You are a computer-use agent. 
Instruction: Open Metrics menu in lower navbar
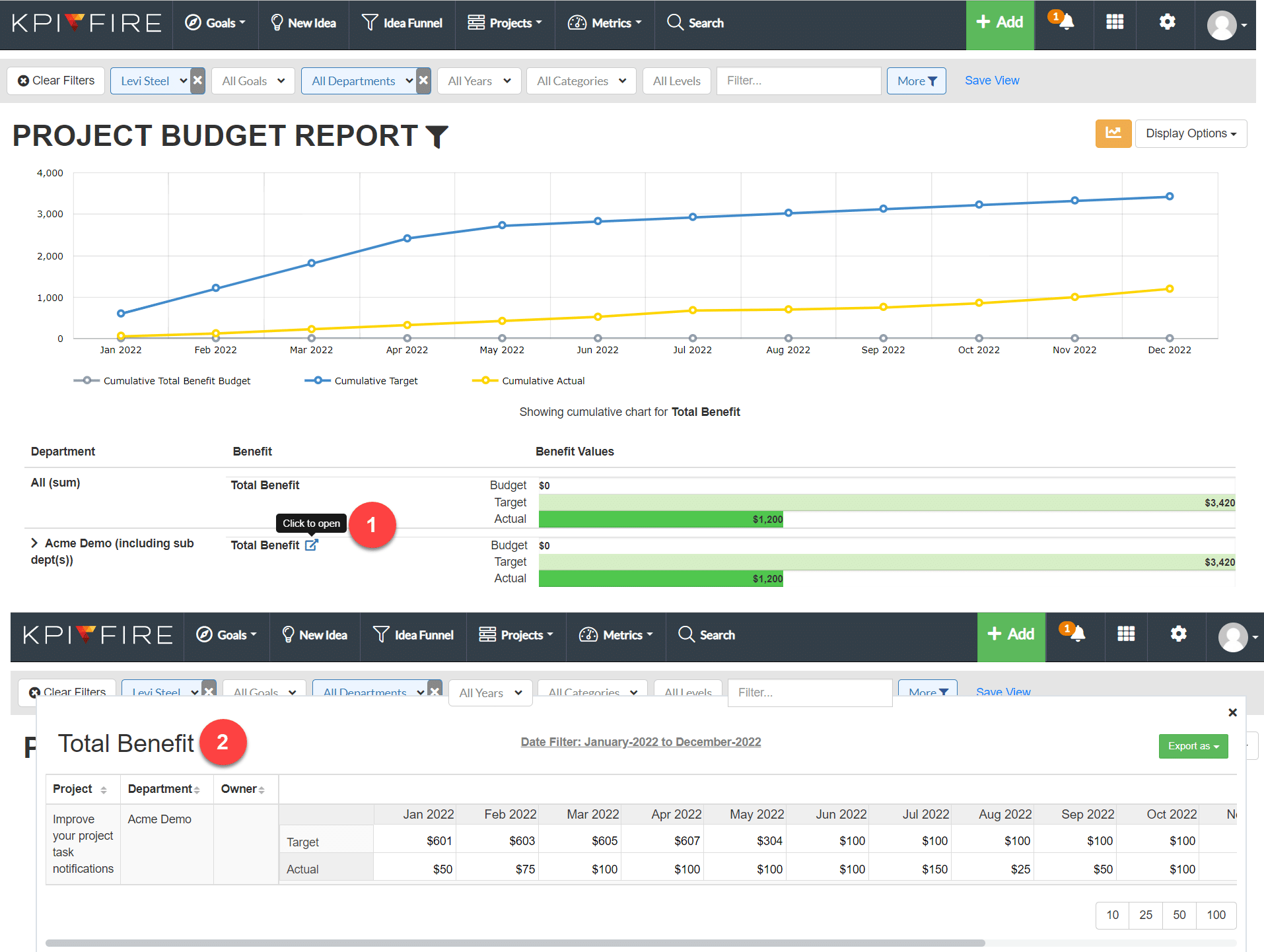615,635
